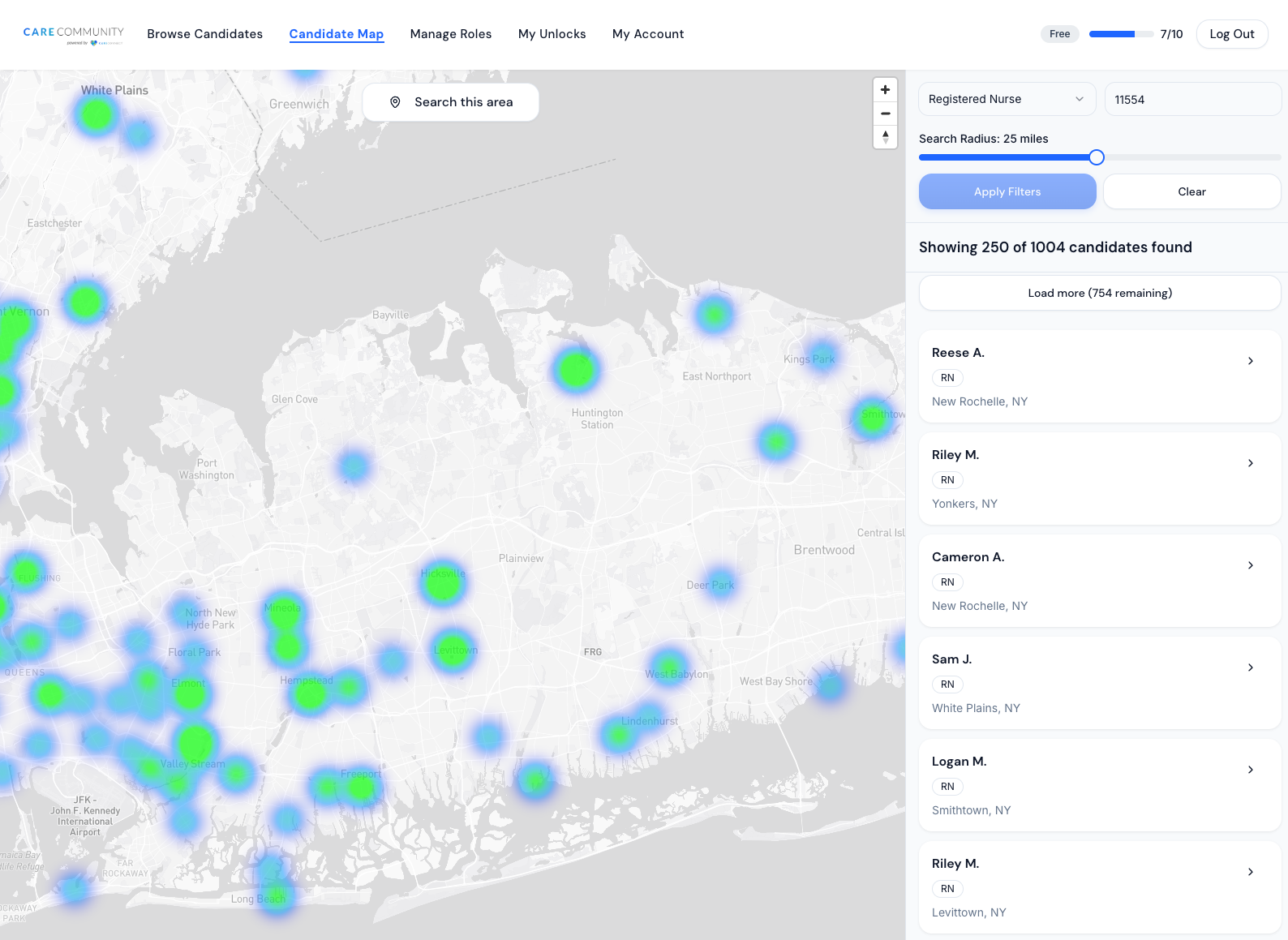Go to Manage Roles tab
The width and height of the screenshot is (1288, 940).
451,34
